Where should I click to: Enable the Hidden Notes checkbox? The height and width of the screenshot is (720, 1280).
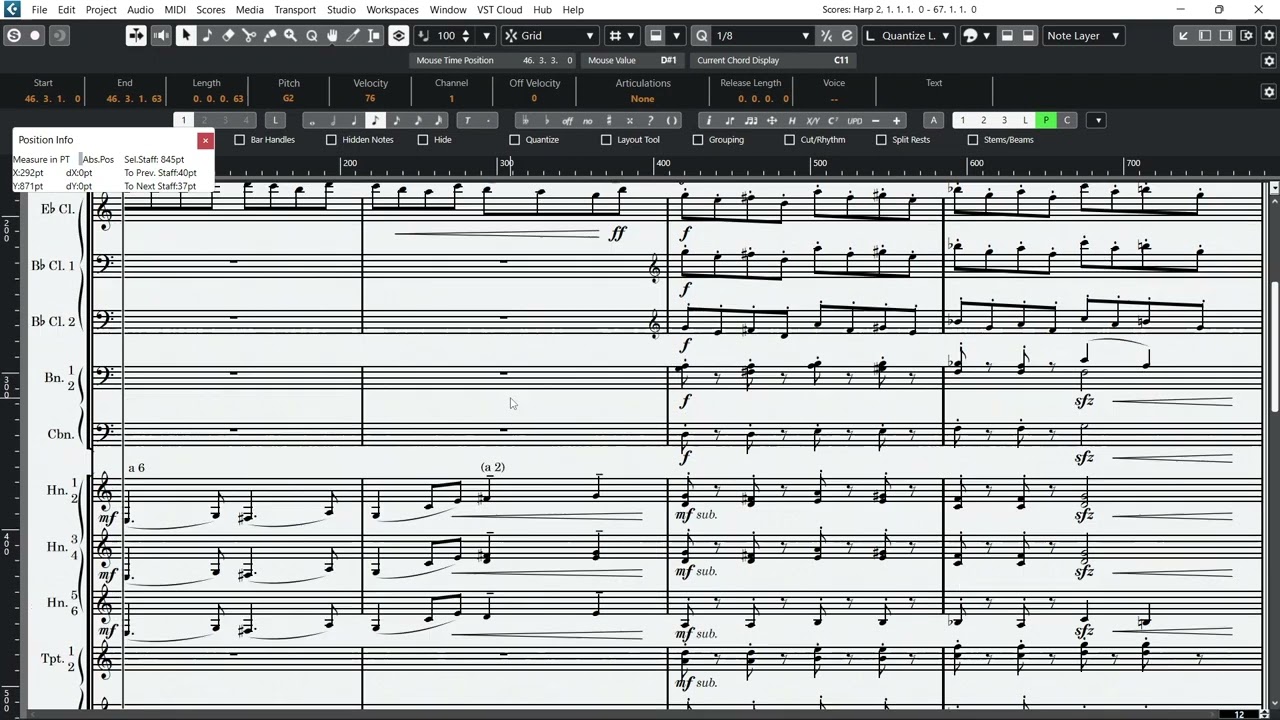(331, 140)
